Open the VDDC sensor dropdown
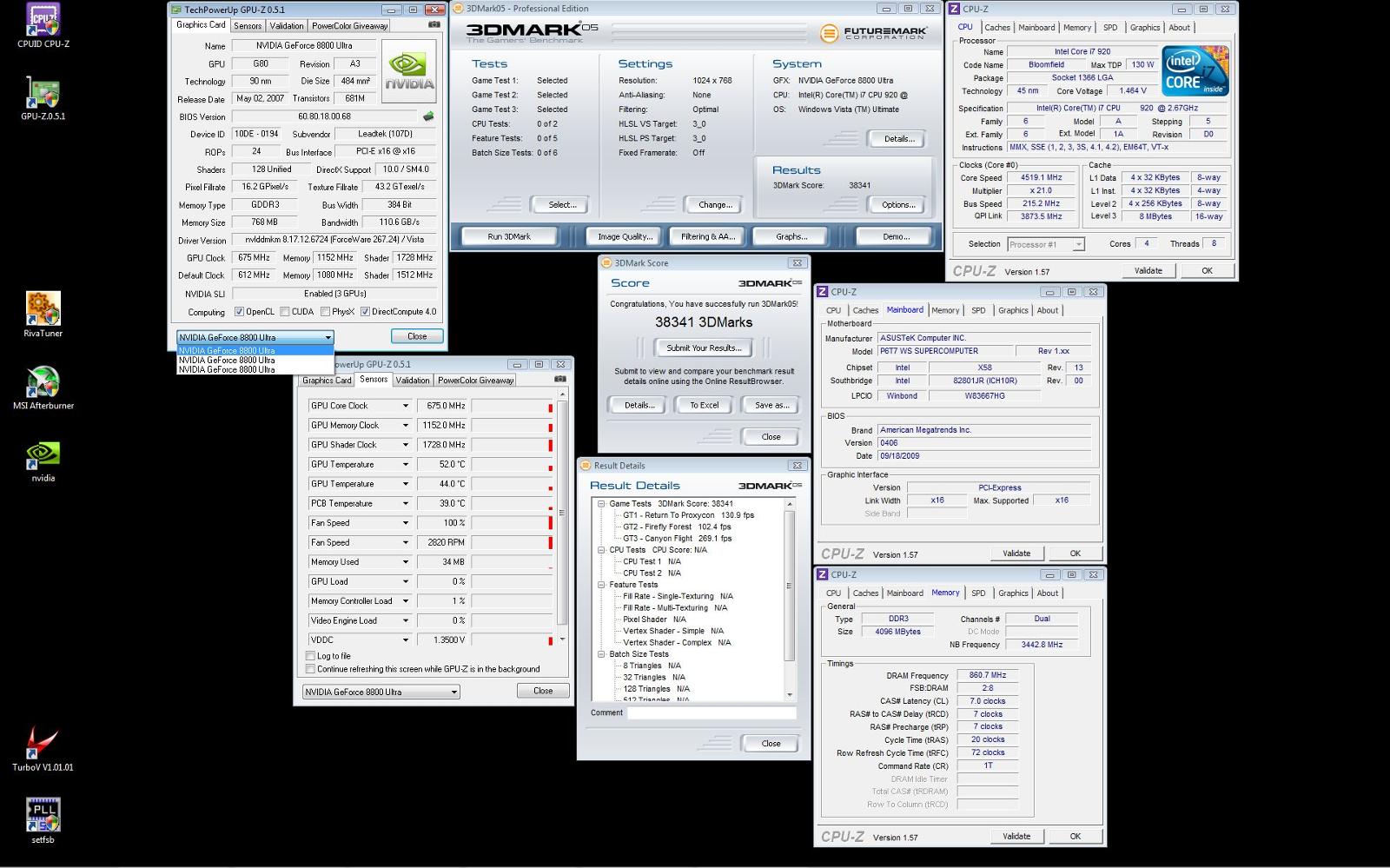This screenshot has height=868, width=1390. click(405, 639)
